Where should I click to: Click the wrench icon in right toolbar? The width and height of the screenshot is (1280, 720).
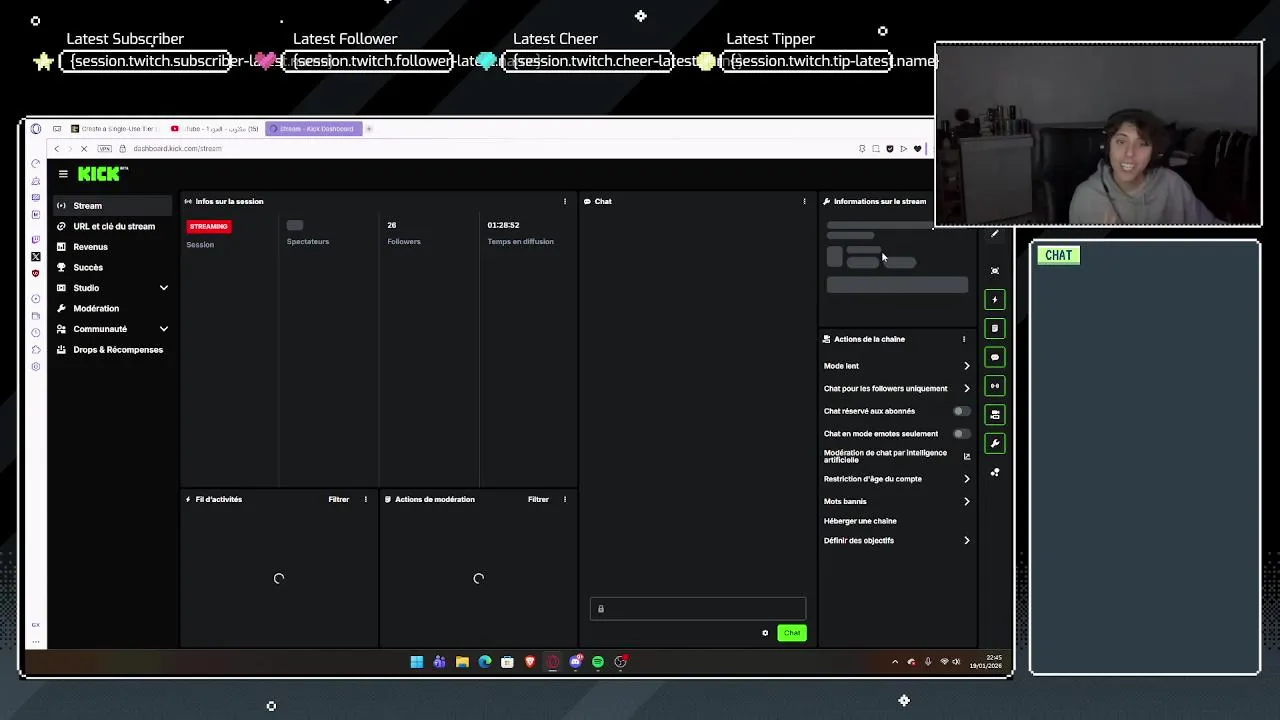995,443
